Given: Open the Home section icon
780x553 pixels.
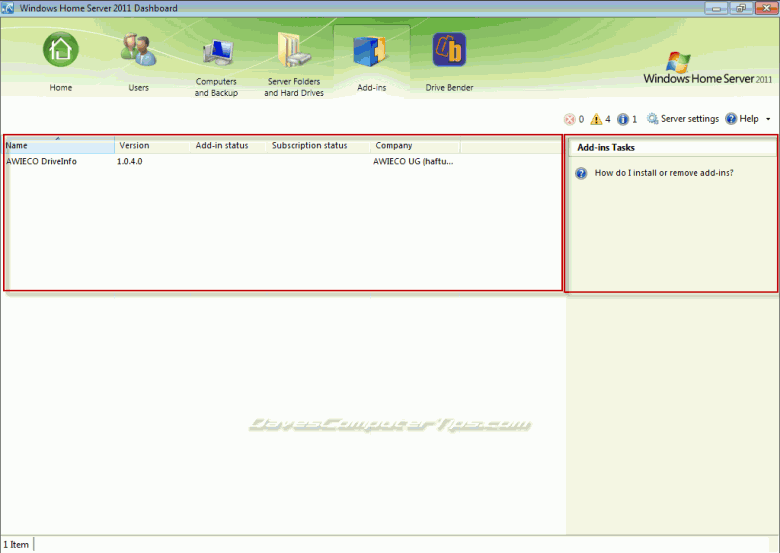Looking at the screenshot, I should [x=61, y=50].
